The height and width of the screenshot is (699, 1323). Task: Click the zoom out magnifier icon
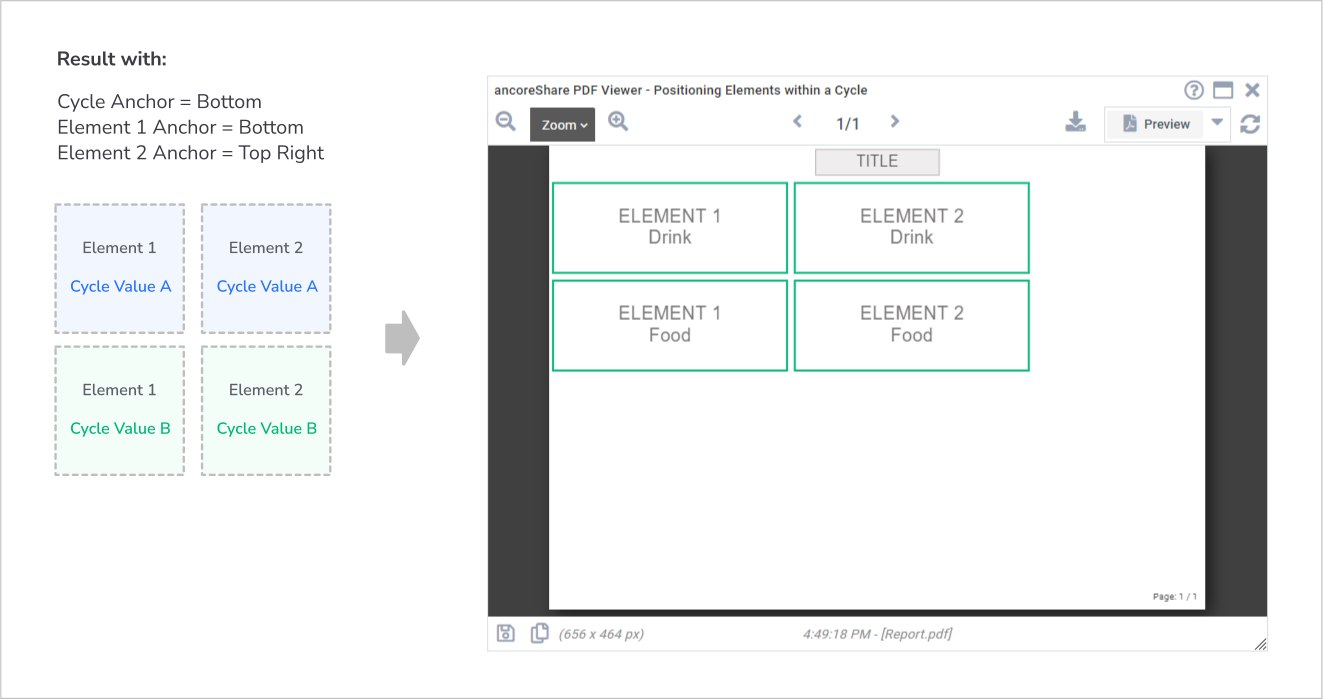tap(506, 122)
